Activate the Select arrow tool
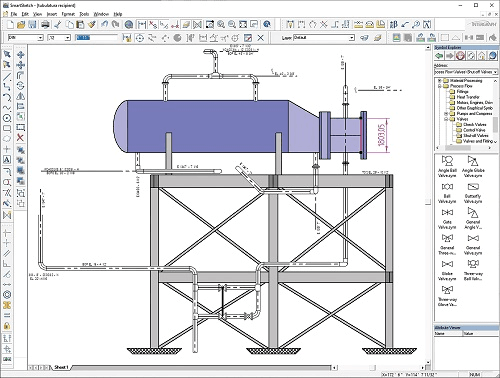The image size is (500, 378). [x=7, y=54]
